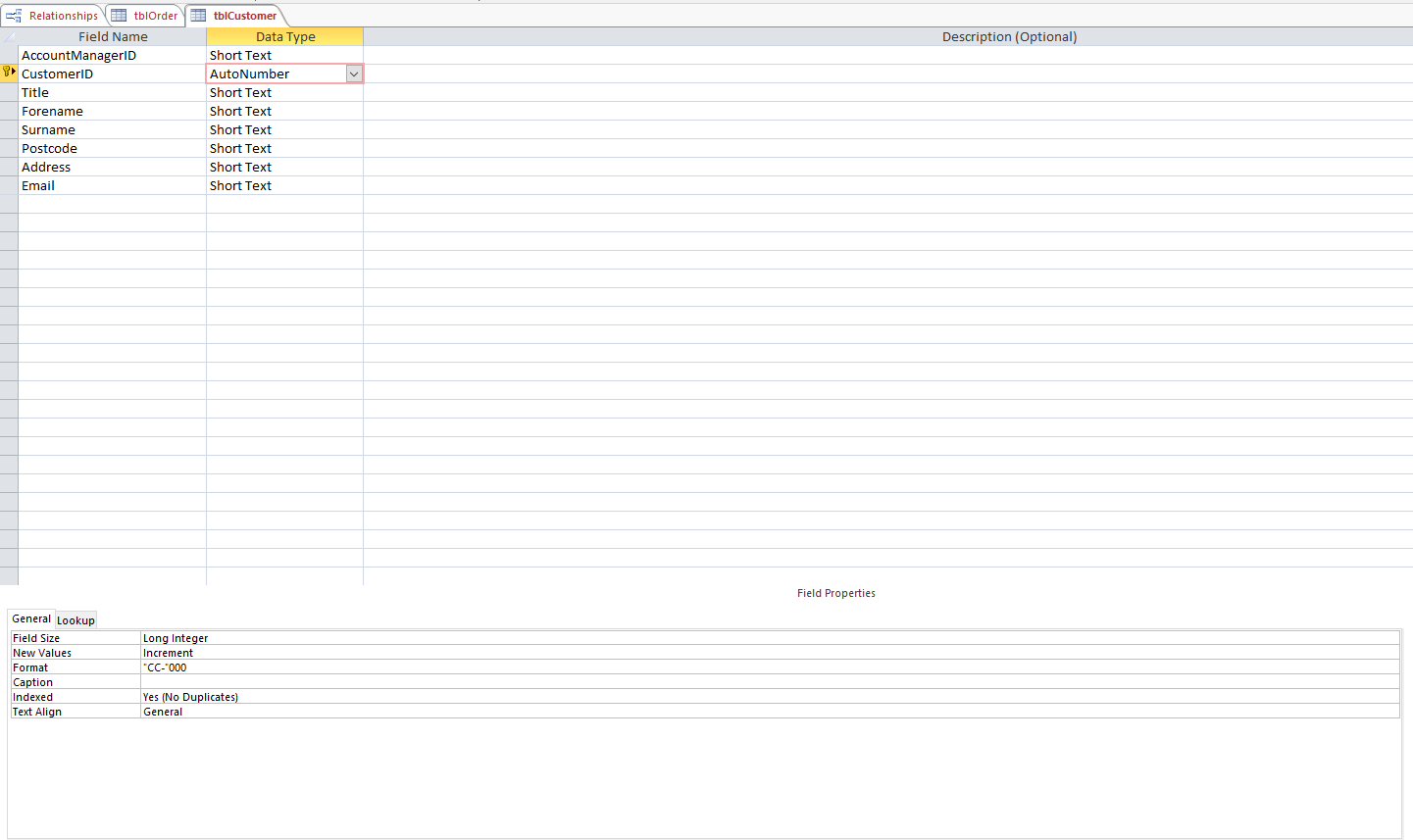Click the Data Type column header
The height and width of the screenshot is (840, 1413).
[x=285, y=37]
